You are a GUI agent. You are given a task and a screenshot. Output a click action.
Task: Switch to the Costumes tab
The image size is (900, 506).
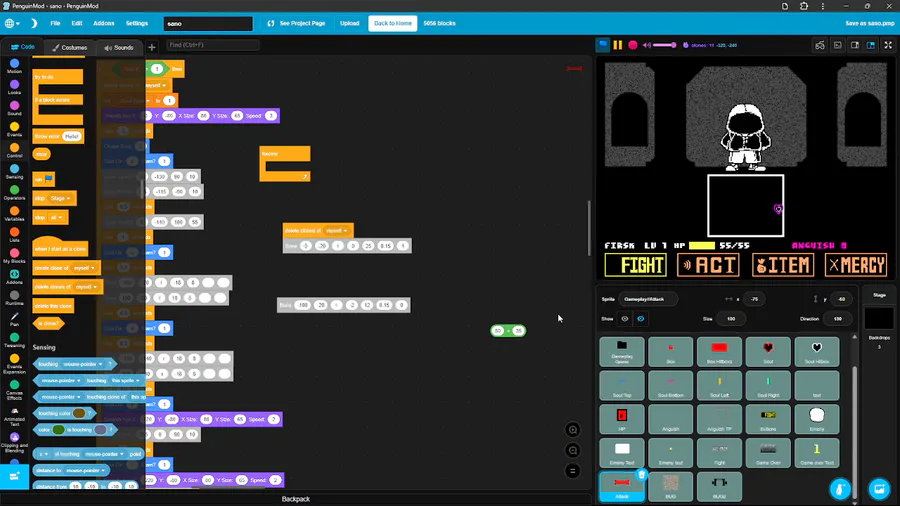click(70, 48)
